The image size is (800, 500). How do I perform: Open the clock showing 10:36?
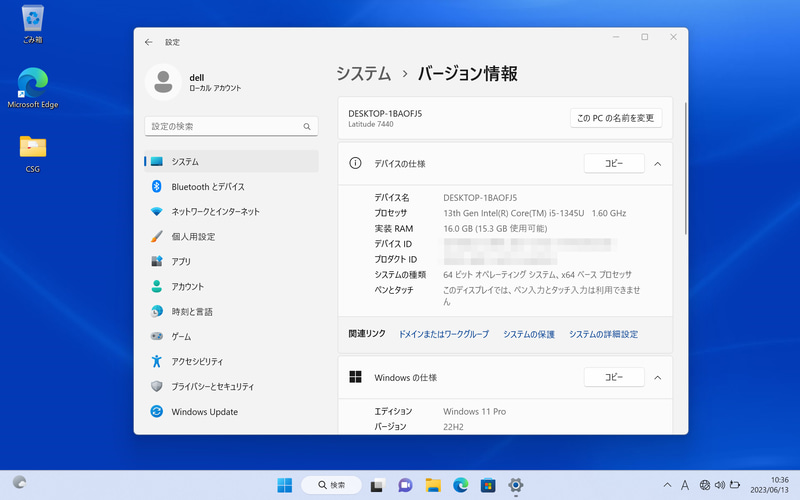point(769,485)
